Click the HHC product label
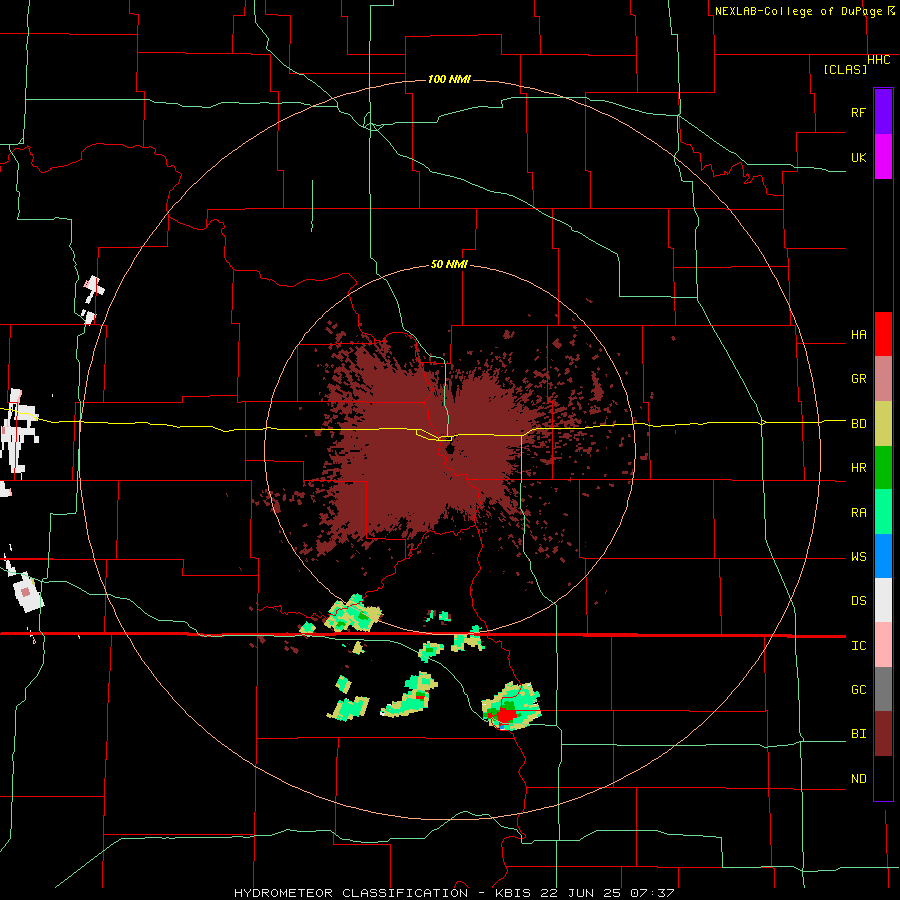 (879, 60)
